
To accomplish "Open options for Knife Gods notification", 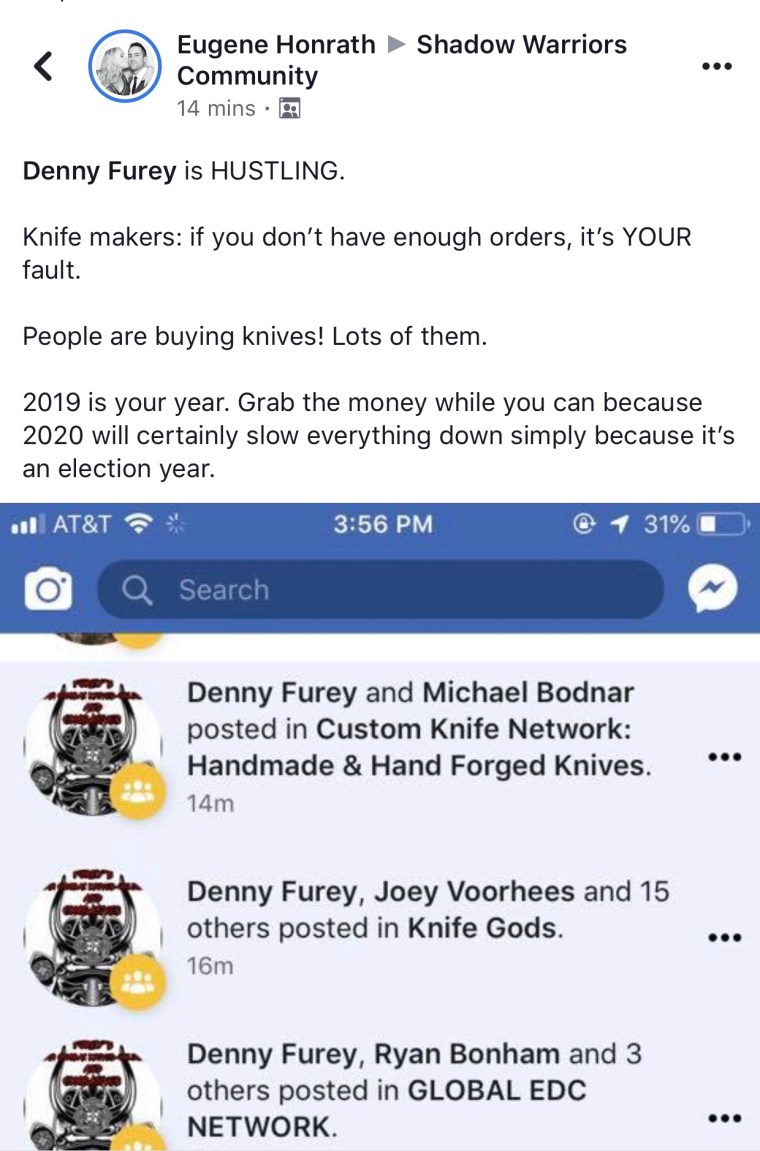I will point(724,937).
